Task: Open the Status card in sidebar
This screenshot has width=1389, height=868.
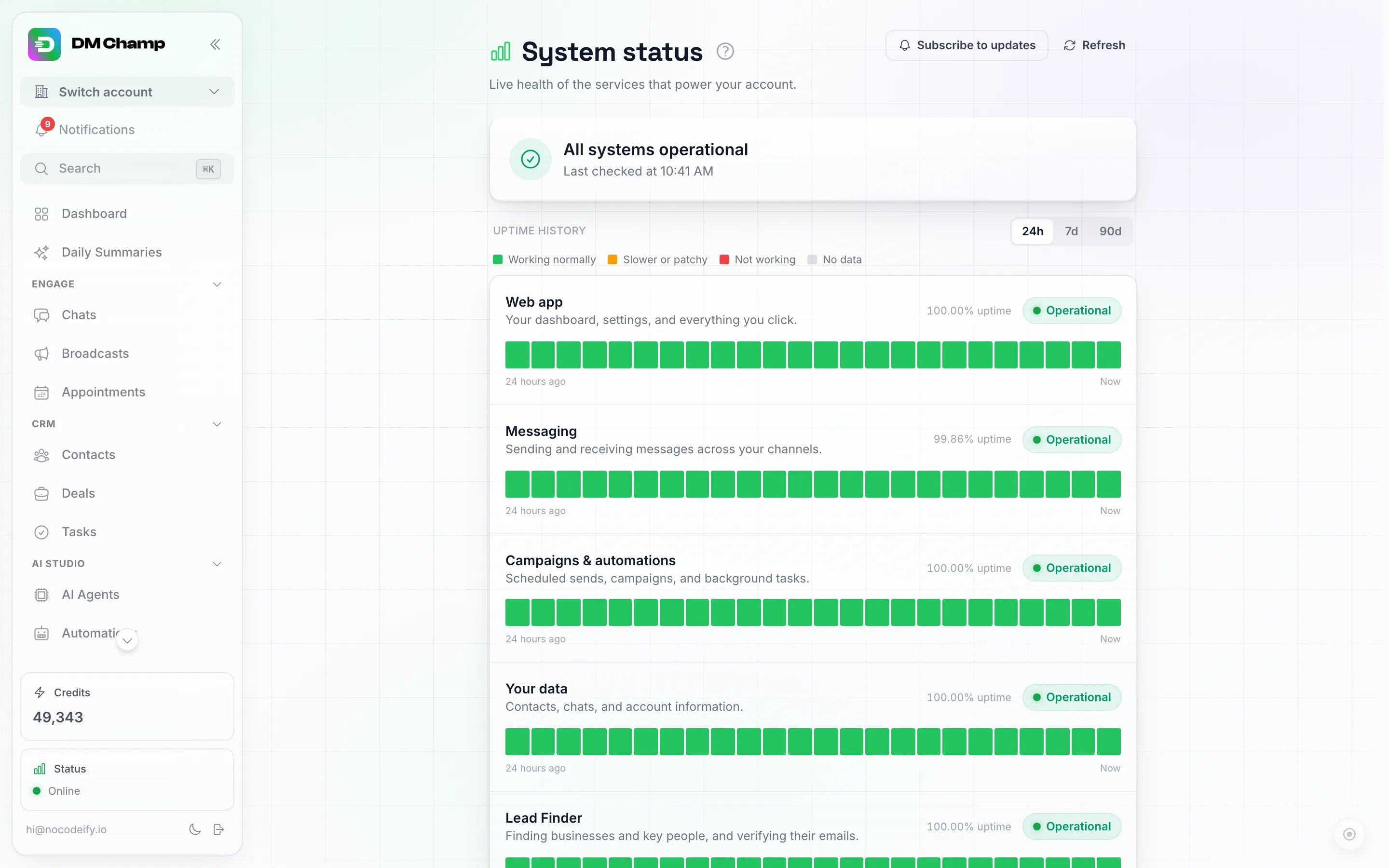Action: 127,780
